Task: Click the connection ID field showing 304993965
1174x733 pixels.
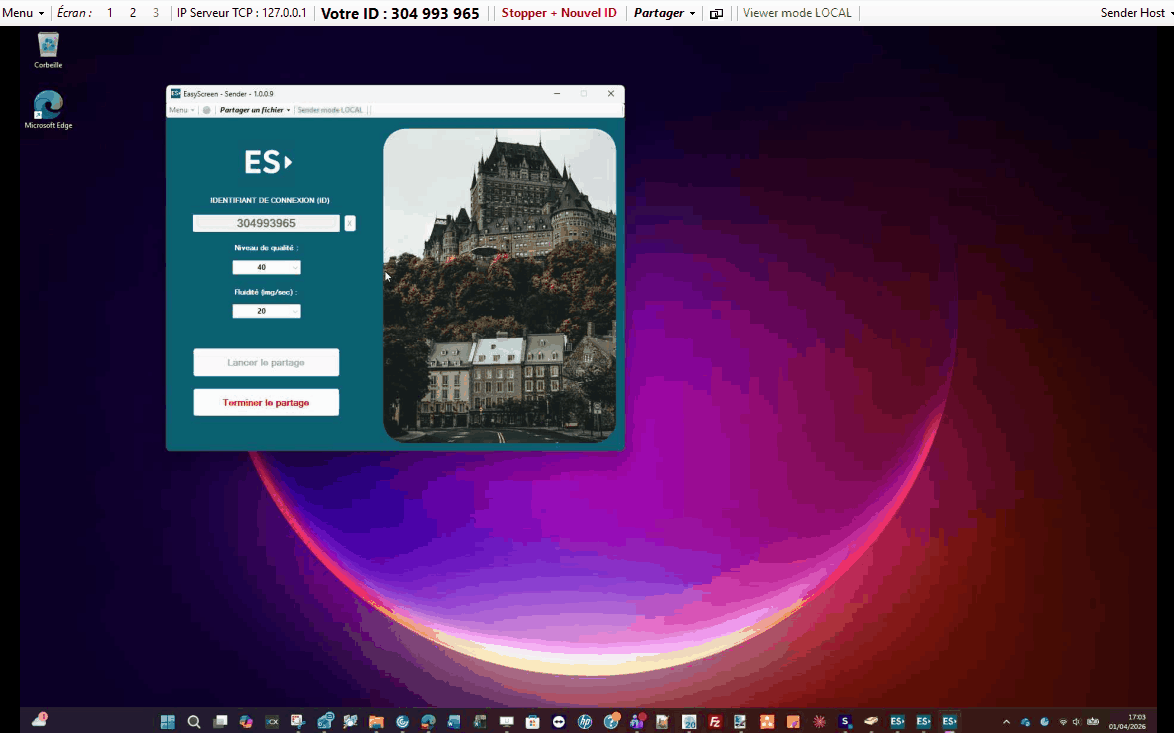Action: 266,223
